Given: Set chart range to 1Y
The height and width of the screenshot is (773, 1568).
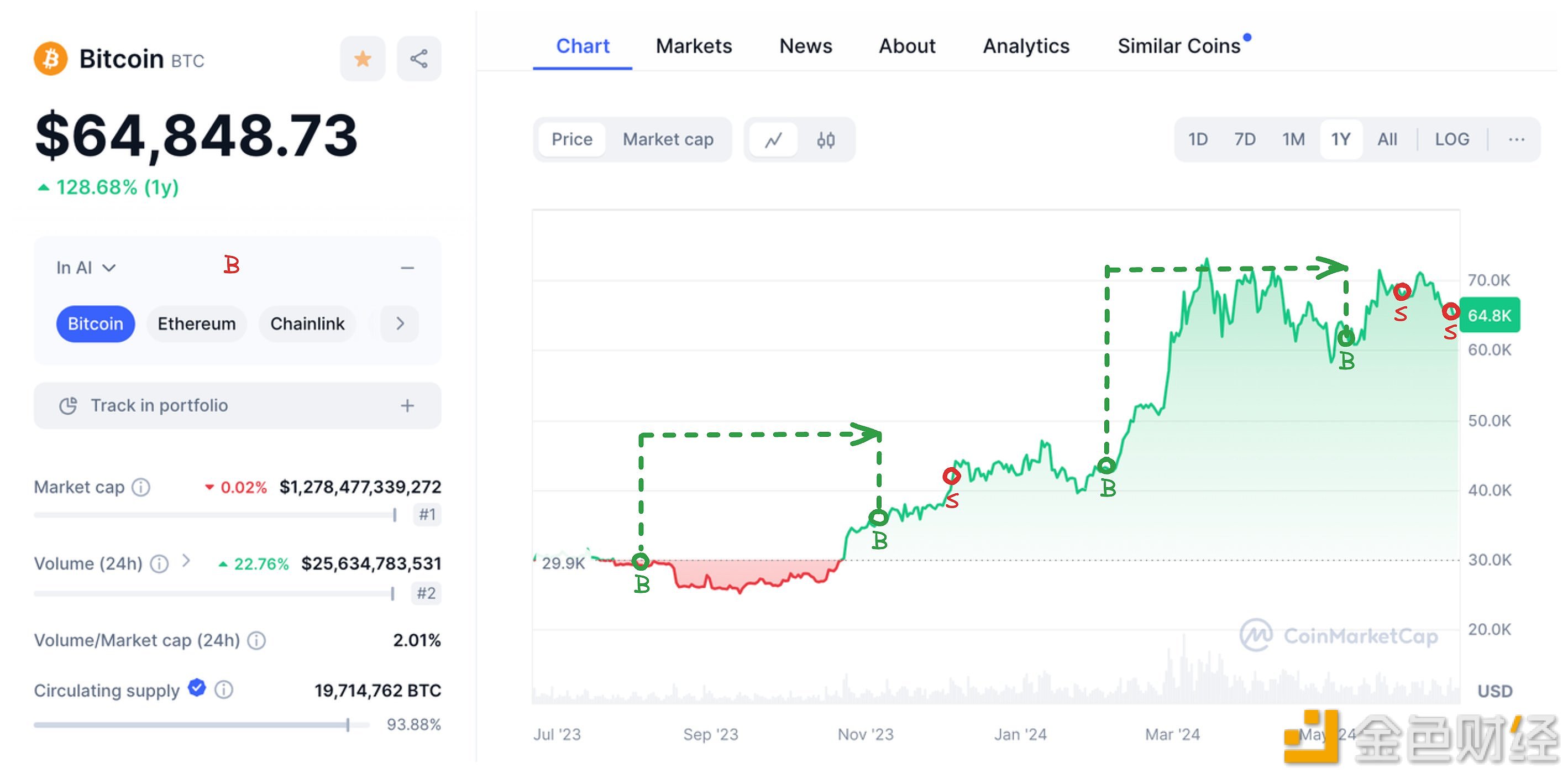Looking at the screenshot, I should point(1341,139).
